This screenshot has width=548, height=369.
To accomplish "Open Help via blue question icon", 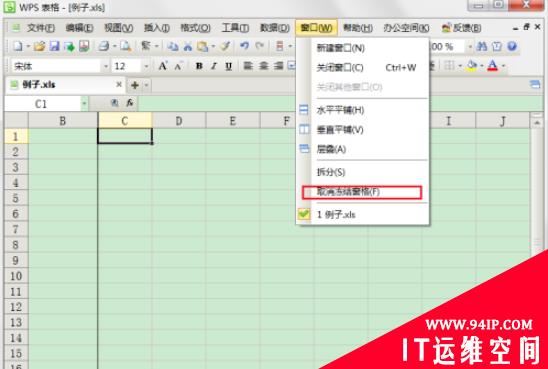I will tap(512, 46).
